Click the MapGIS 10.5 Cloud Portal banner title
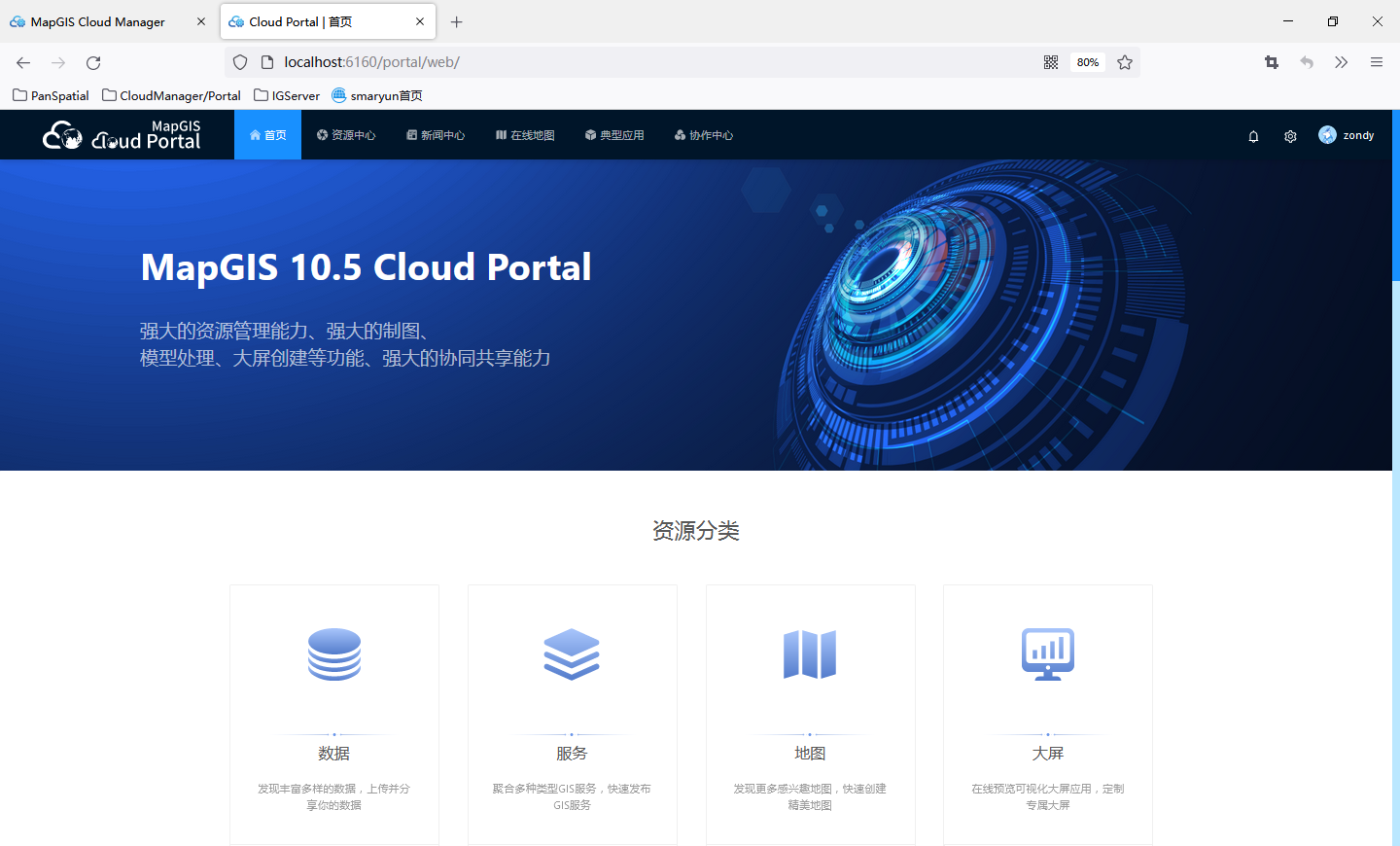 [x=366, y=267]
